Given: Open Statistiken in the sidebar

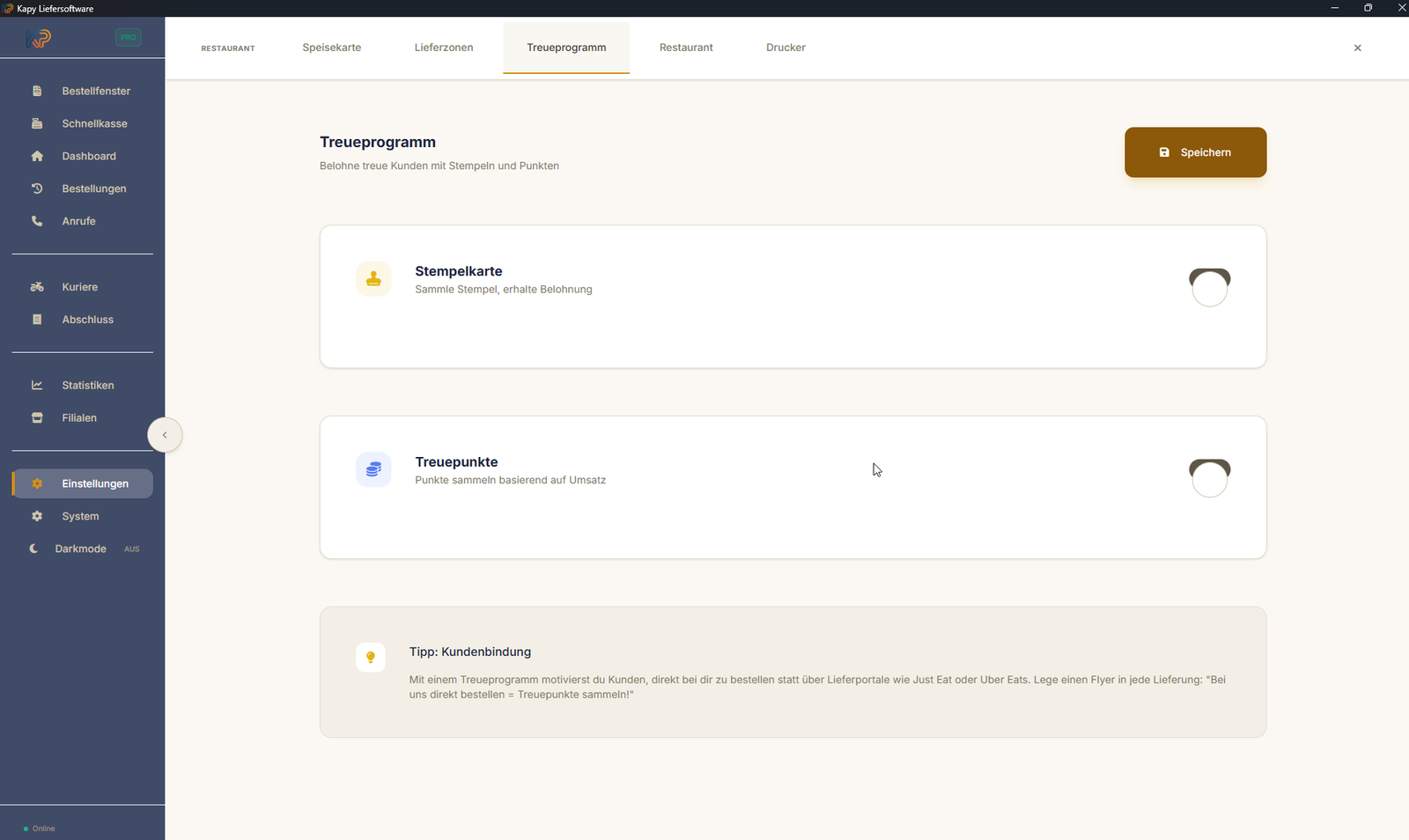Looking at the screenshot, I should point(83,386).
